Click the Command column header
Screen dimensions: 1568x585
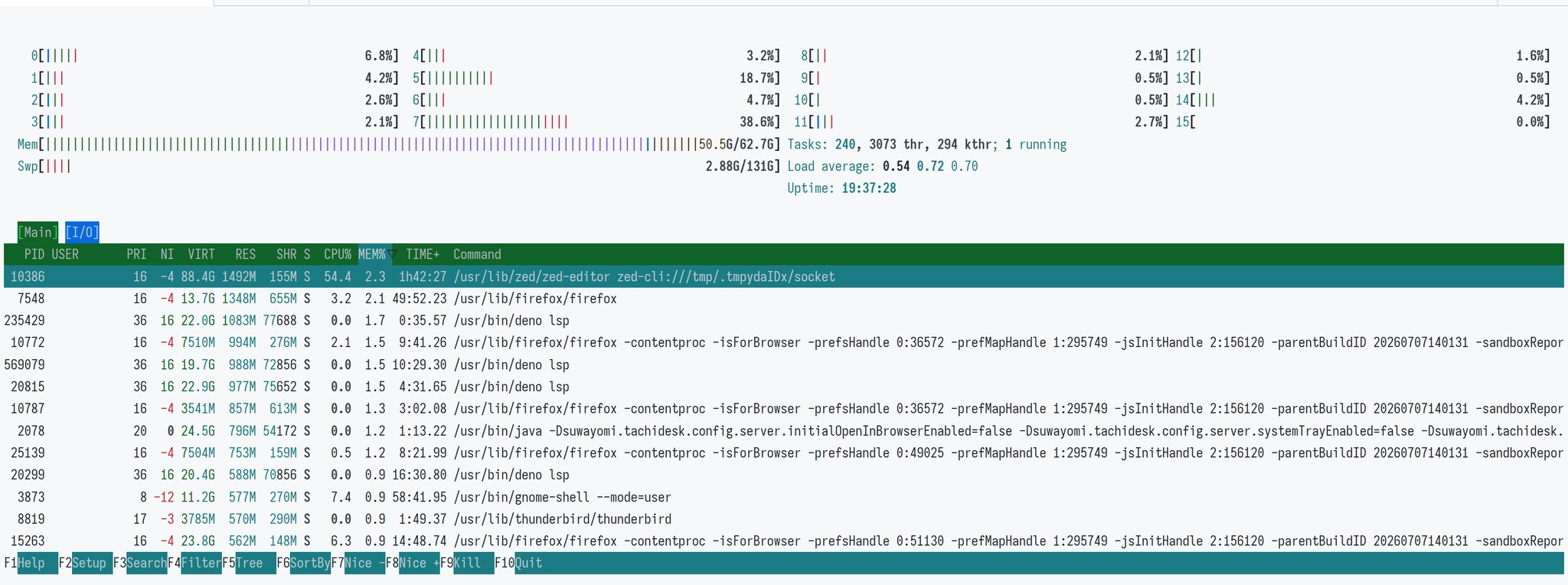point(477,254)
